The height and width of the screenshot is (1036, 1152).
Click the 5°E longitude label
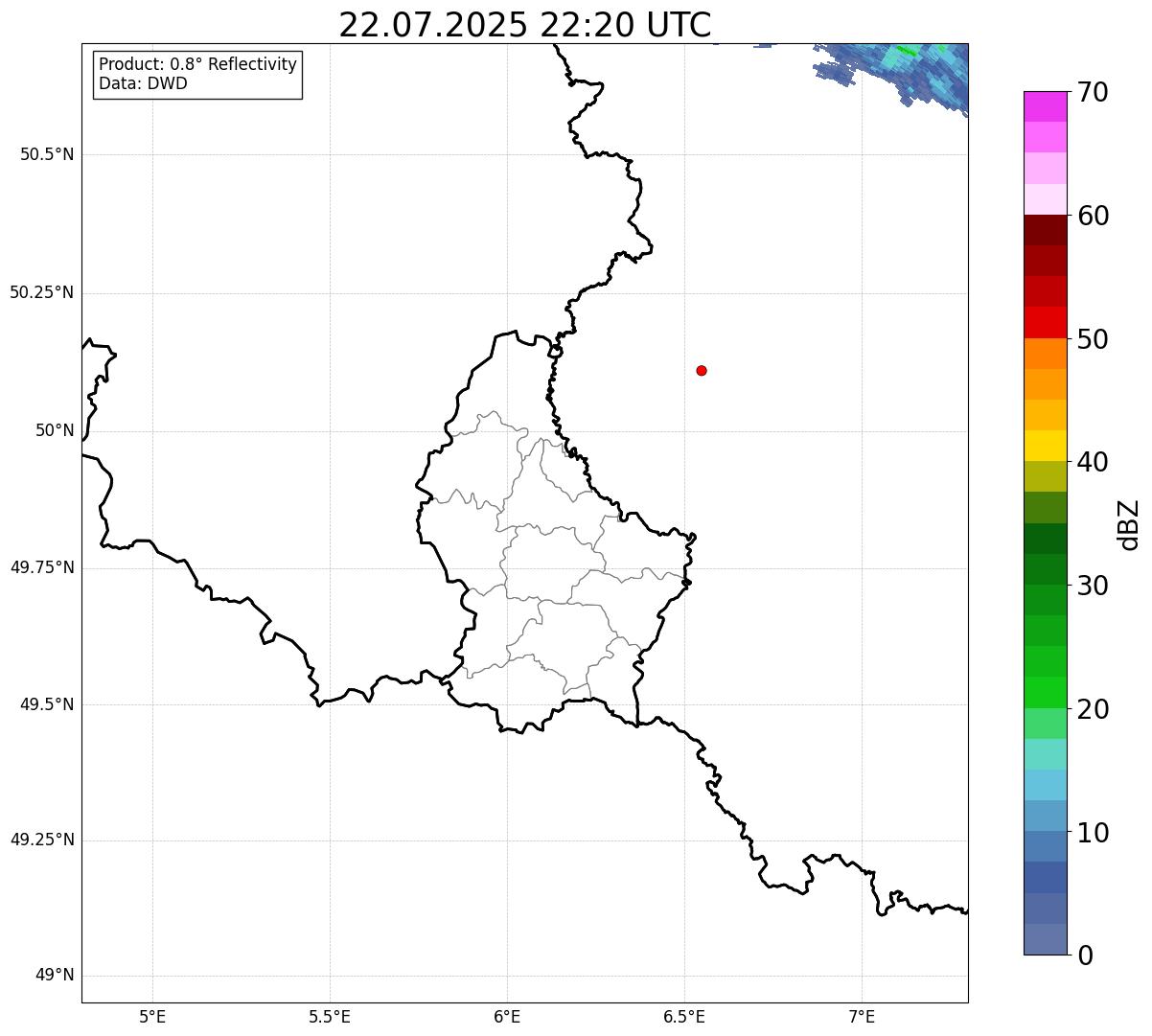coord(152,1017)
